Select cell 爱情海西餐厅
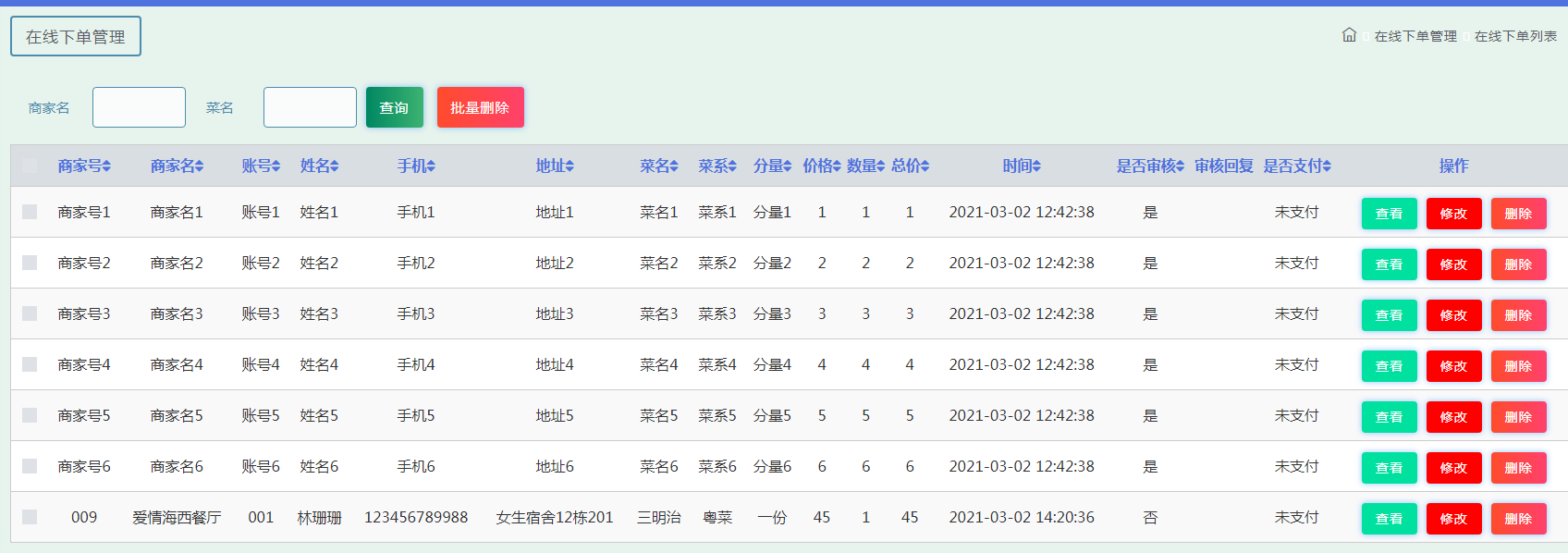Screen dimensions: 1568x553 177,517
